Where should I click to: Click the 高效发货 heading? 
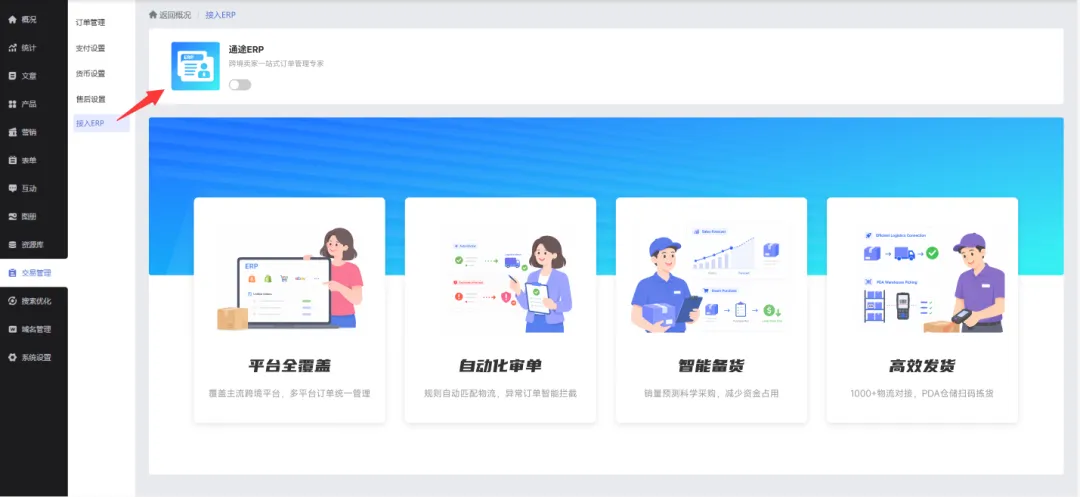coord(922,366)
